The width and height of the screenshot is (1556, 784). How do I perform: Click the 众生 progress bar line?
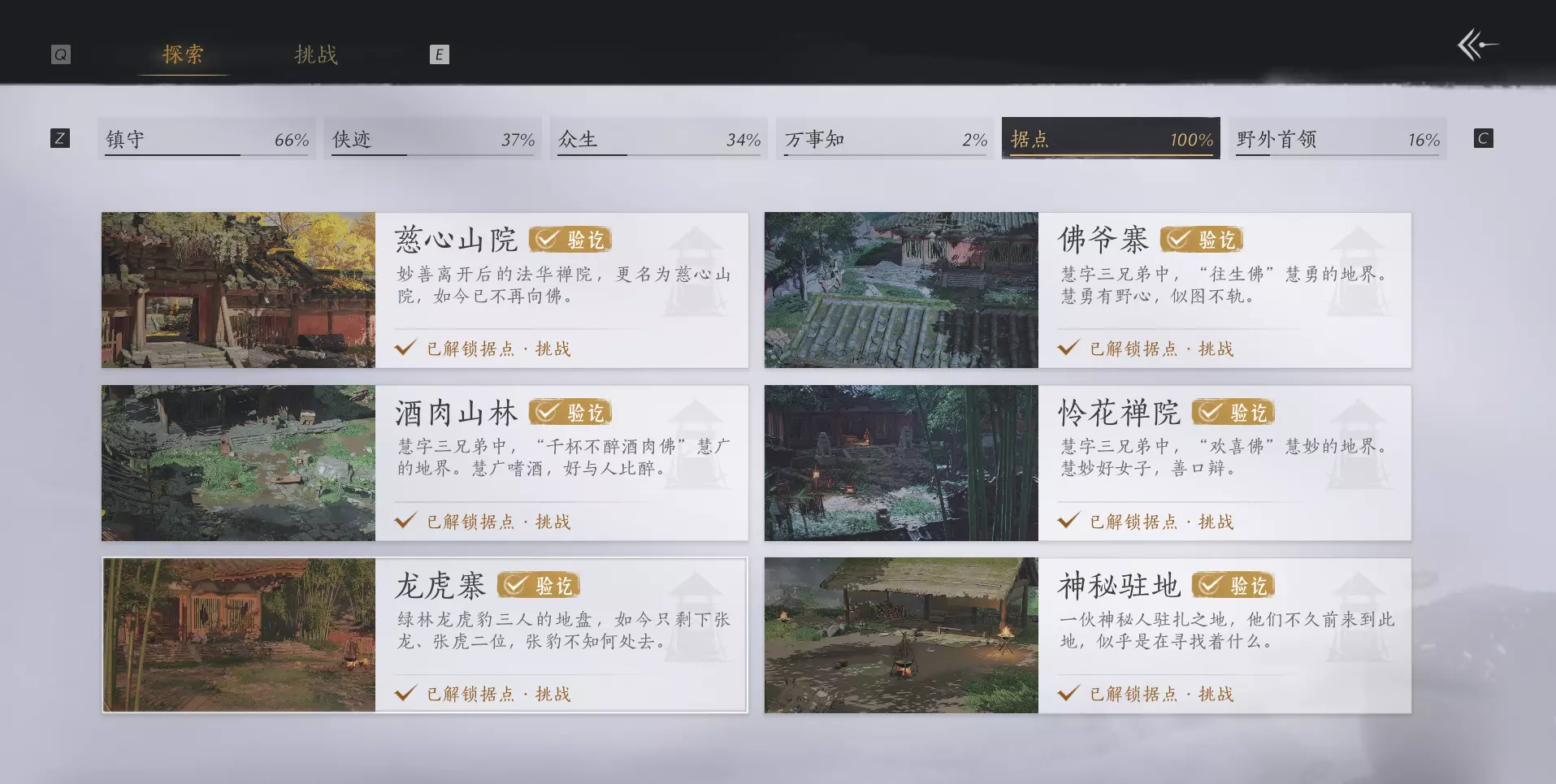659,154
